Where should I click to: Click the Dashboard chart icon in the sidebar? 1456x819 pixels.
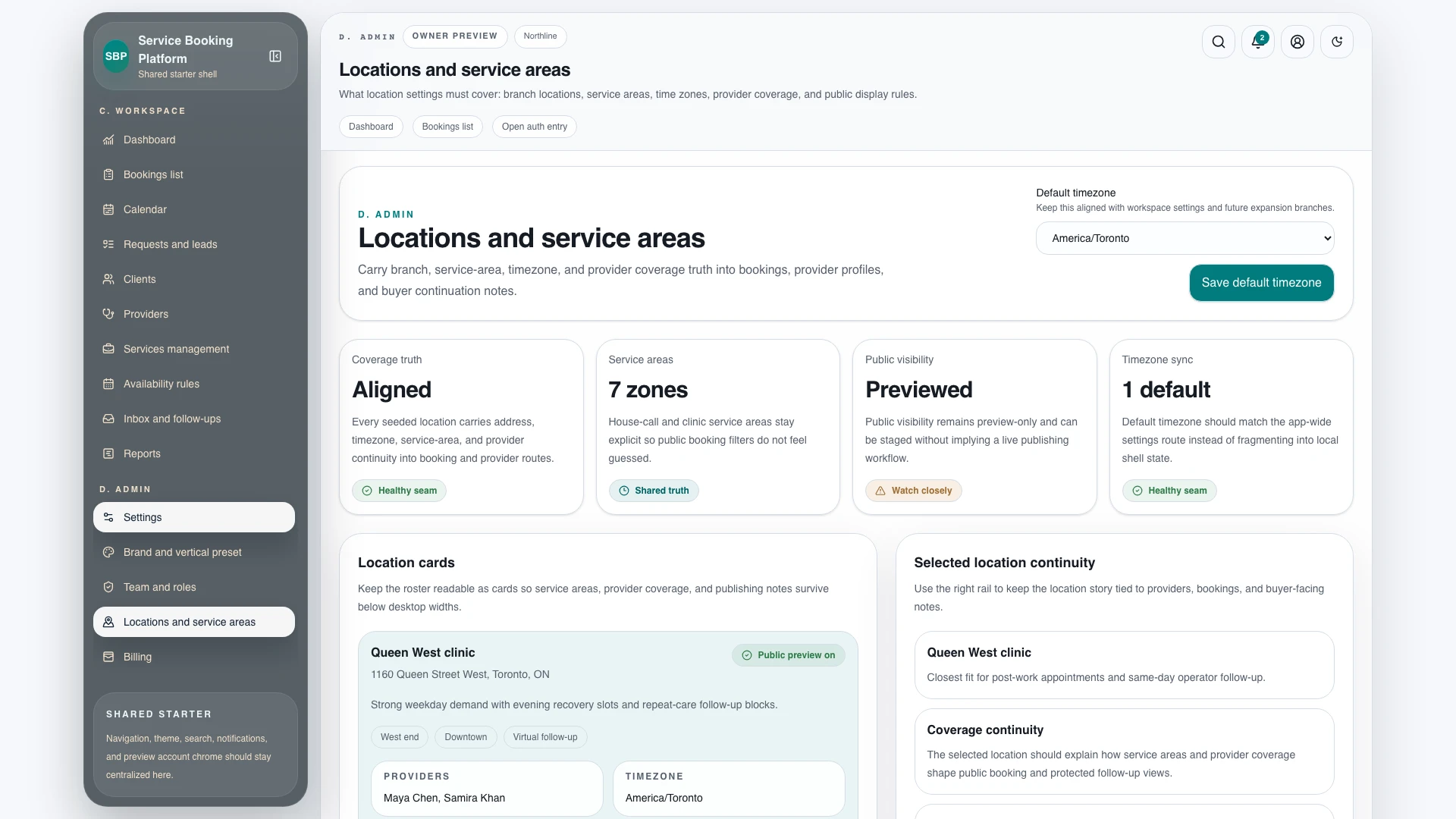[108, 140]
